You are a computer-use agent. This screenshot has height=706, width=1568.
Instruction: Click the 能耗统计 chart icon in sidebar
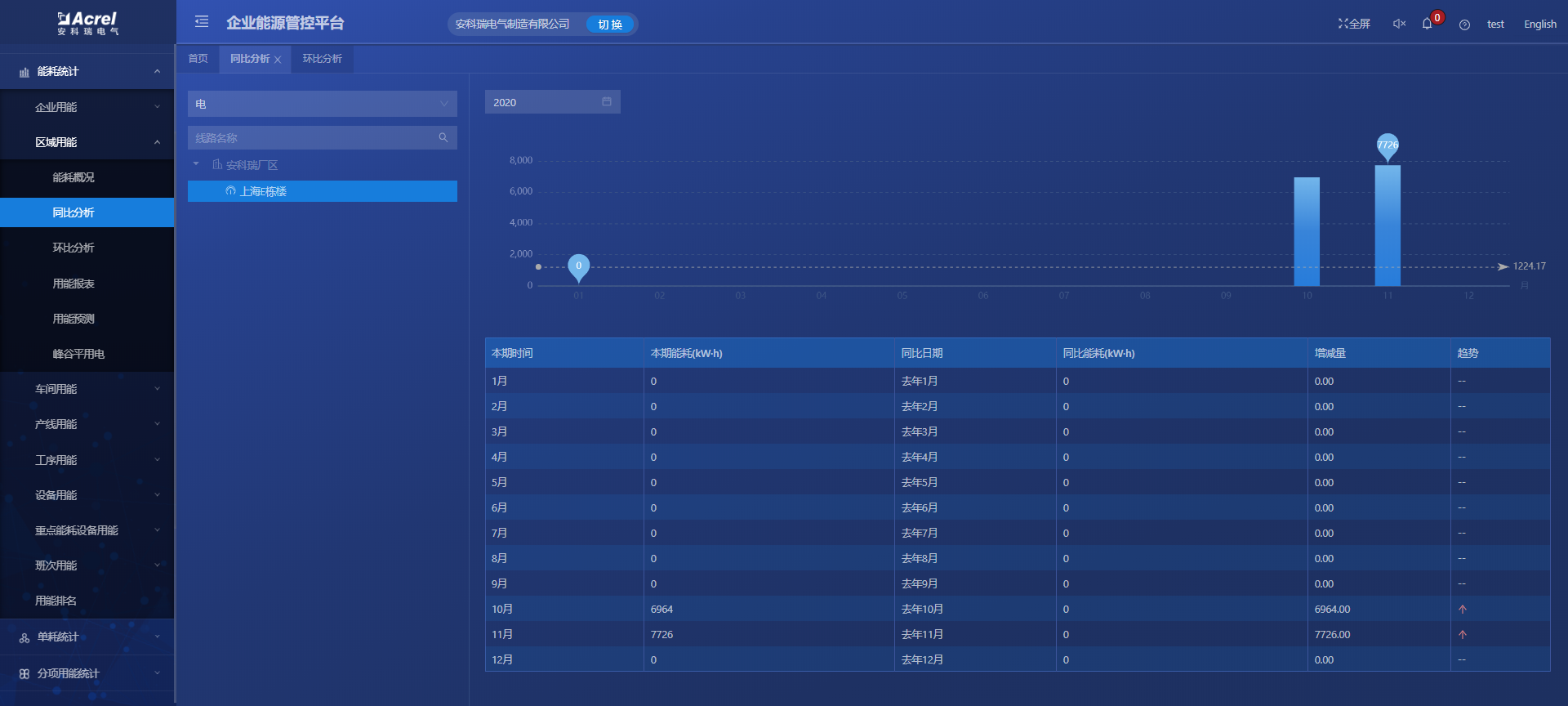[24, 72]
